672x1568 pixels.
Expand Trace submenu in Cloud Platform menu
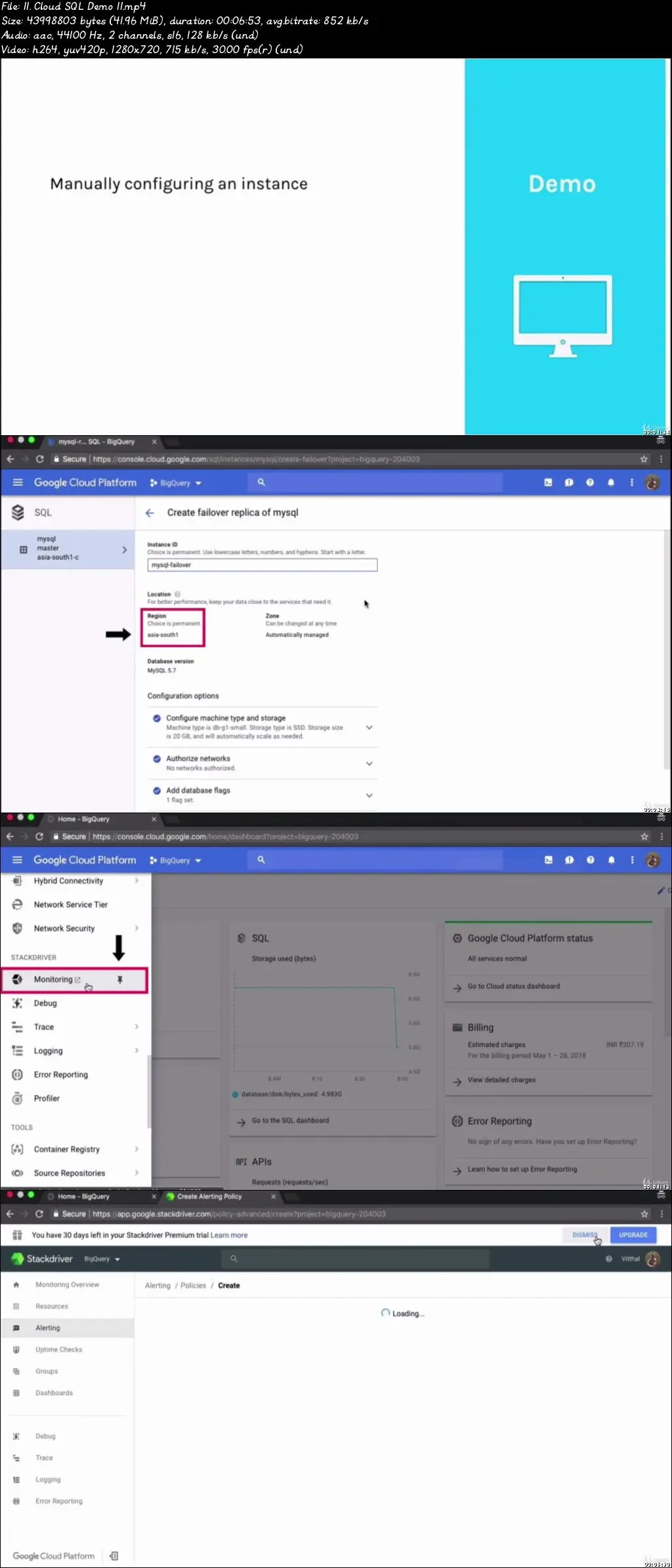click(136, 1027)
